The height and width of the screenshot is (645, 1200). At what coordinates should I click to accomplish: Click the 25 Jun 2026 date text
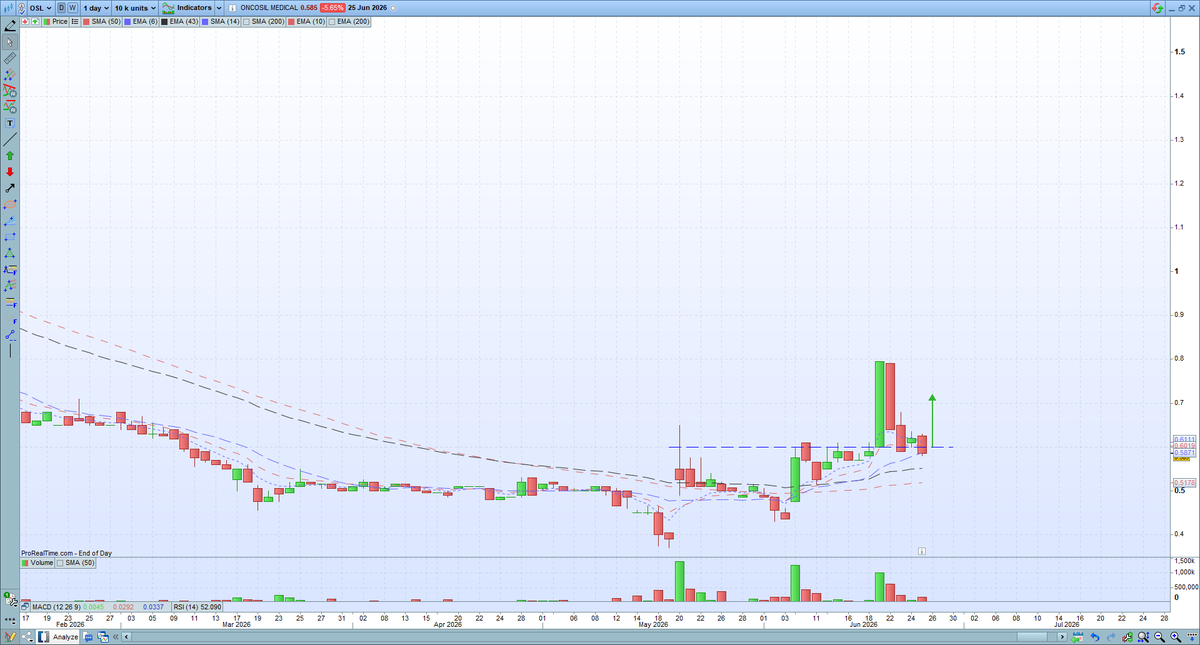[367, 8]
